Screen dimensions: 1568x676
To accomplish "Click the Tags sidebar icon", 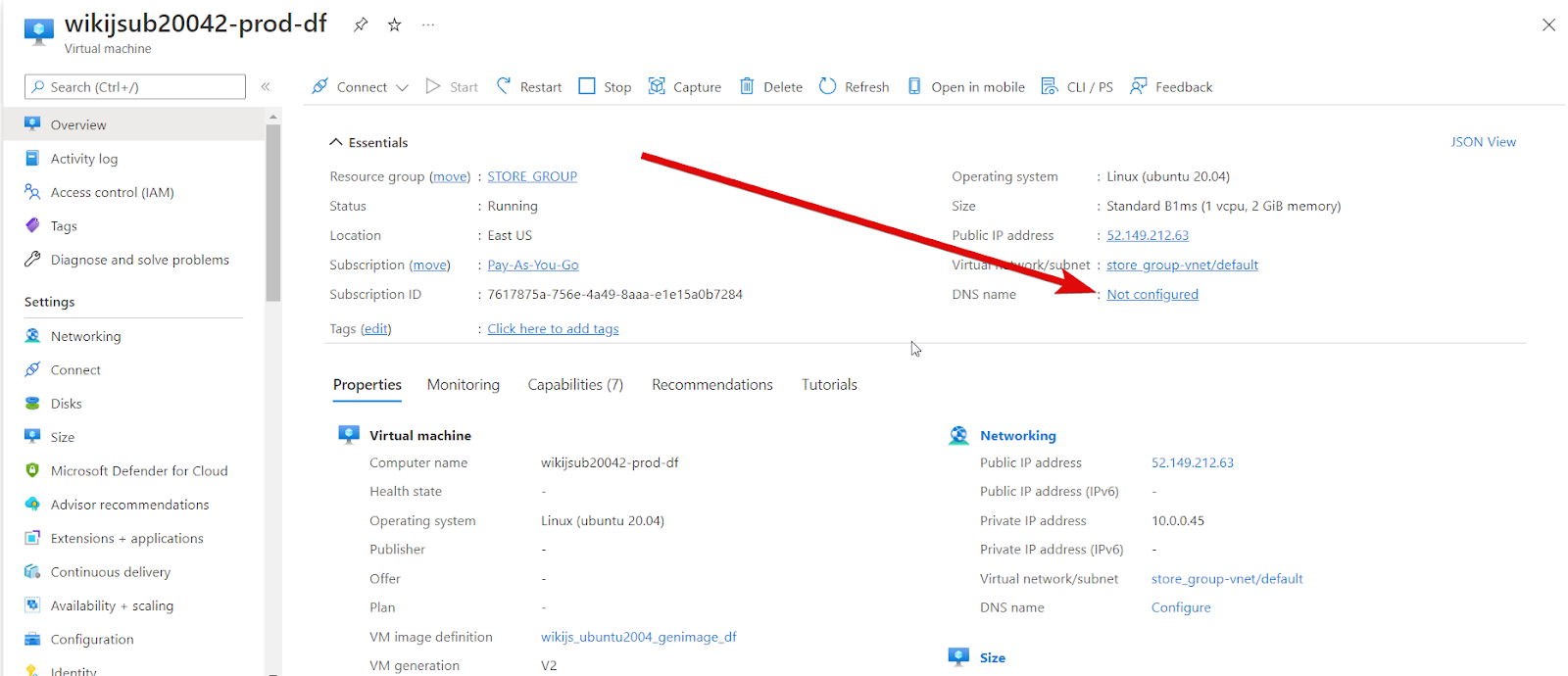I will (32, 225).
